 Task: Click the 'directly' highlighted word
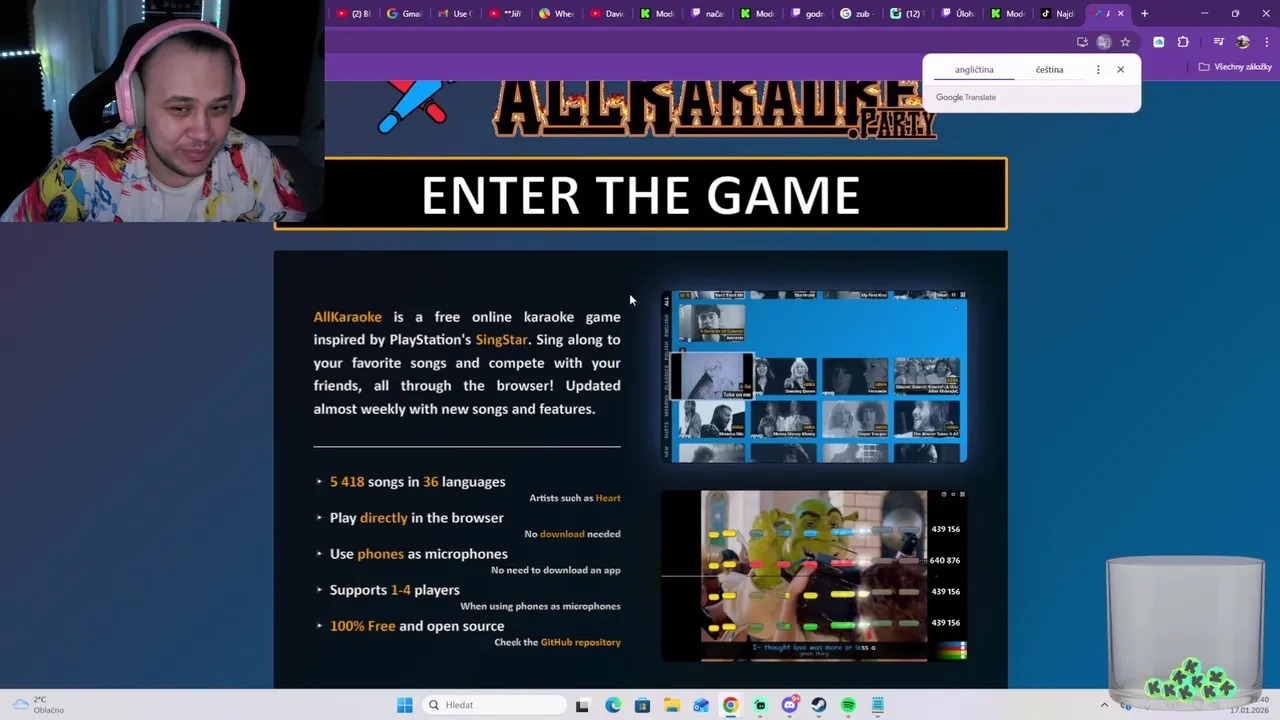click(x=384, y=518)
